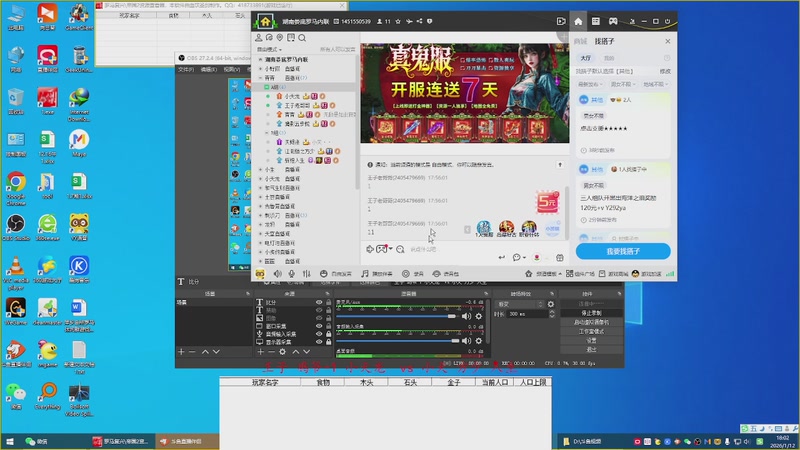Image resolution: width=800 pixels, height=450 pixels.
Task: Click 启动虚拟摄像机 button in OBS controls
Action: (591, 322)
